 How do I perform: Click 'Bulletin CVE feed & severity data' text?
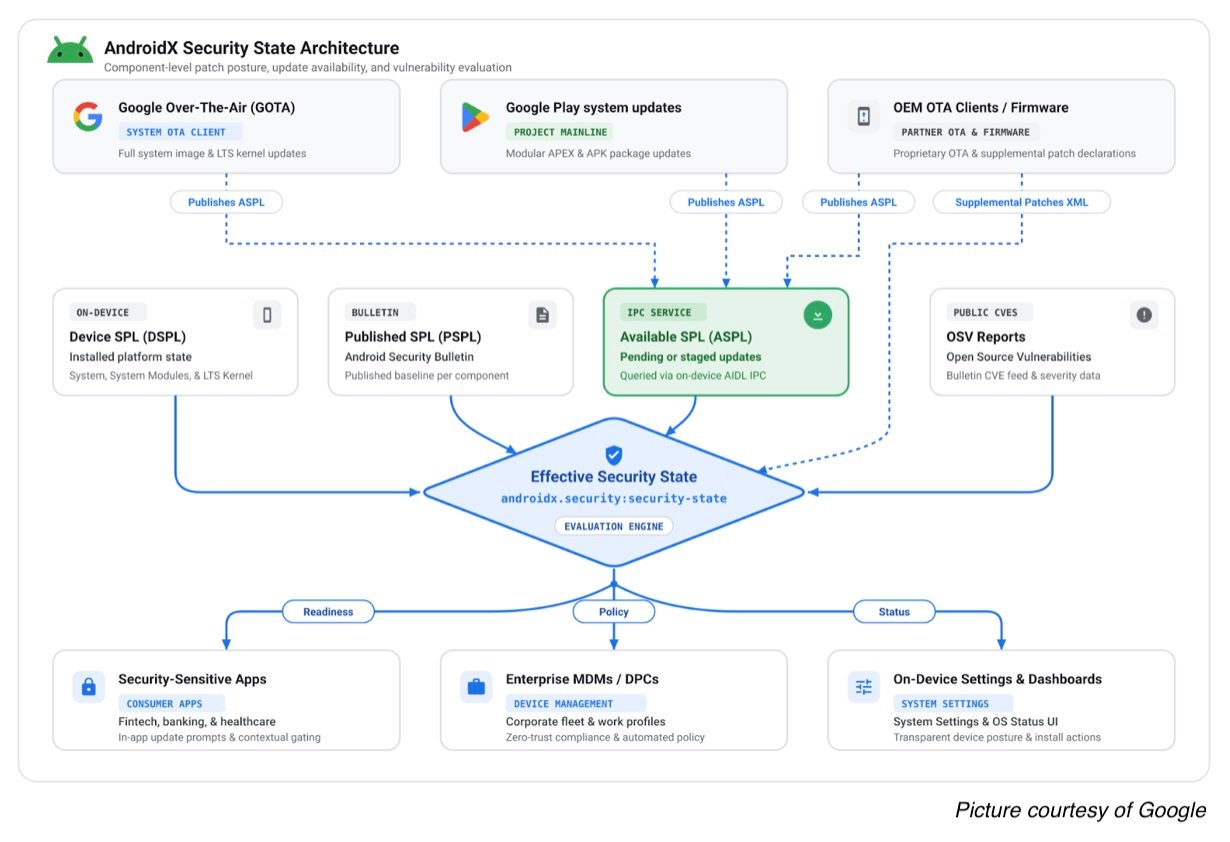click(1024, 376)
